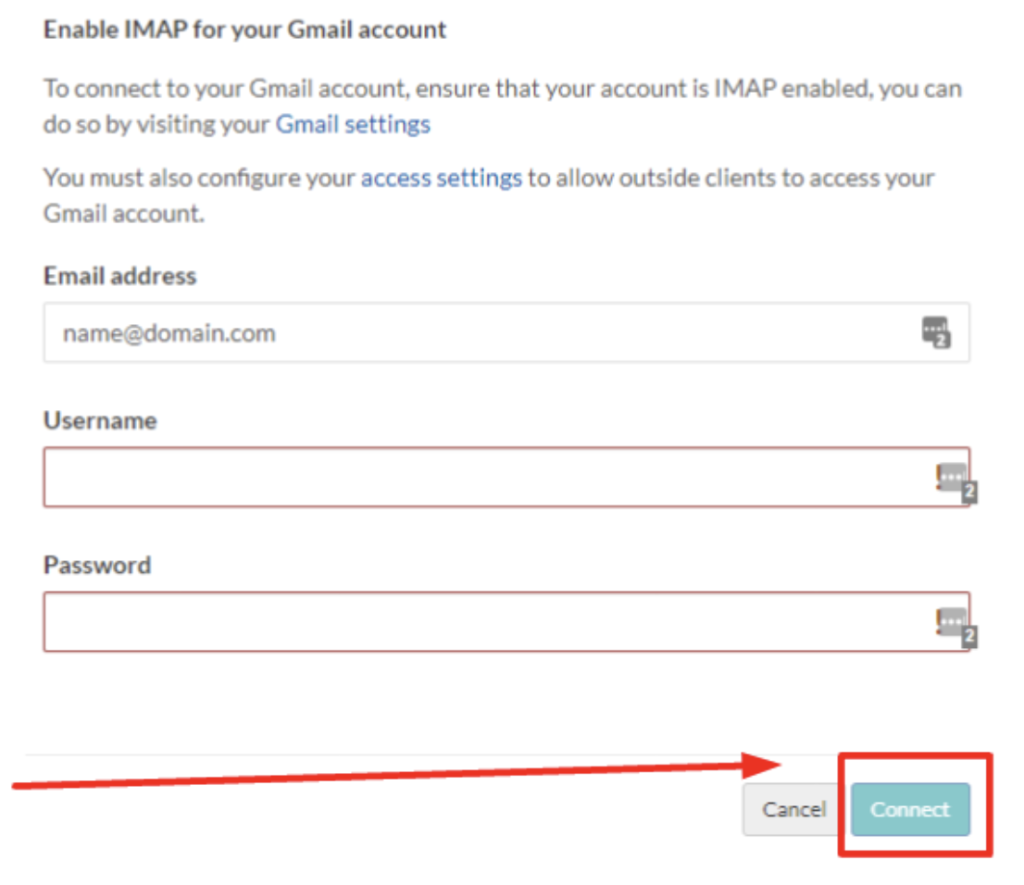Click the 'Email address' label
Screen dimensions: 1024x885
click(120, 276)
